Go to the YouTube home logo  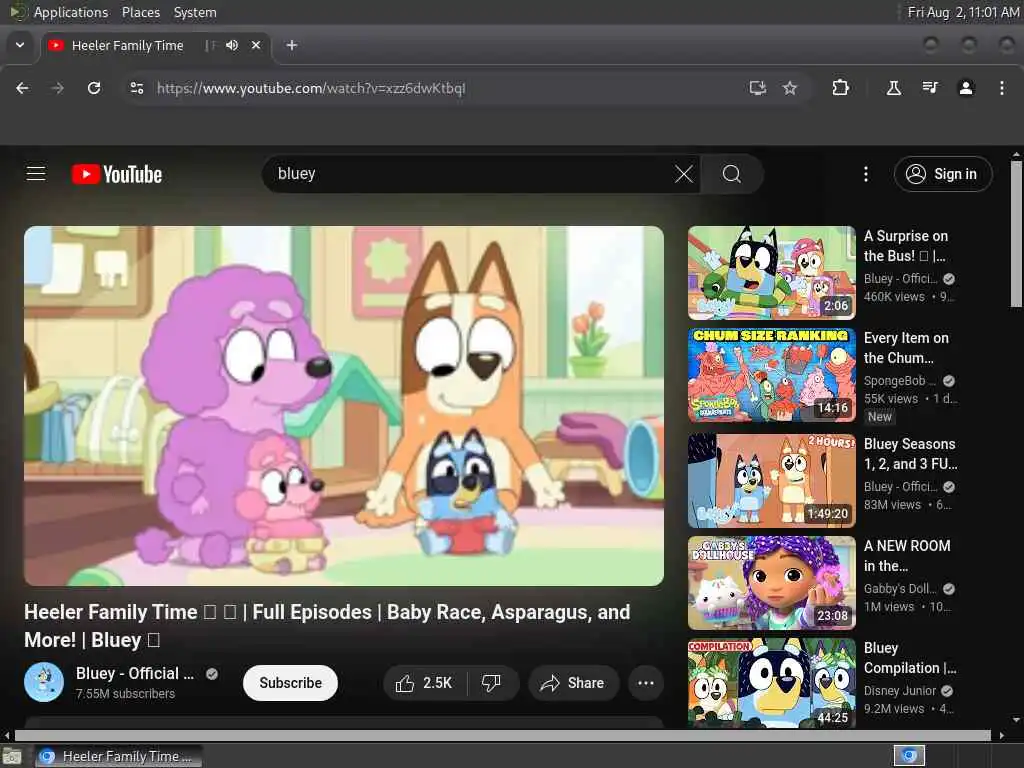pos(117,174)
